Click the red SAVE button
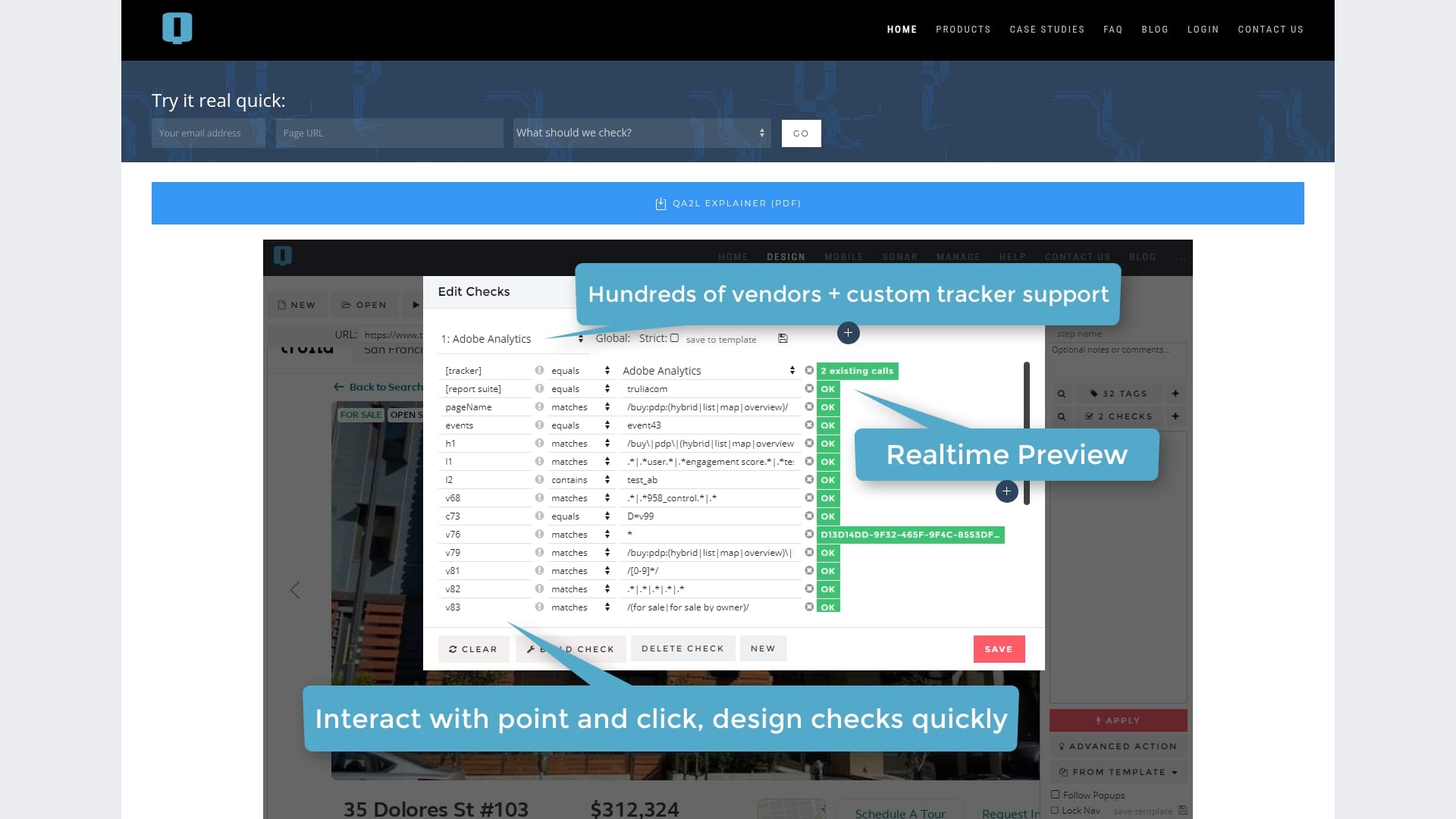Image resolution: width=1456 pixels, height=819 pixels. [x=999, y=649]
